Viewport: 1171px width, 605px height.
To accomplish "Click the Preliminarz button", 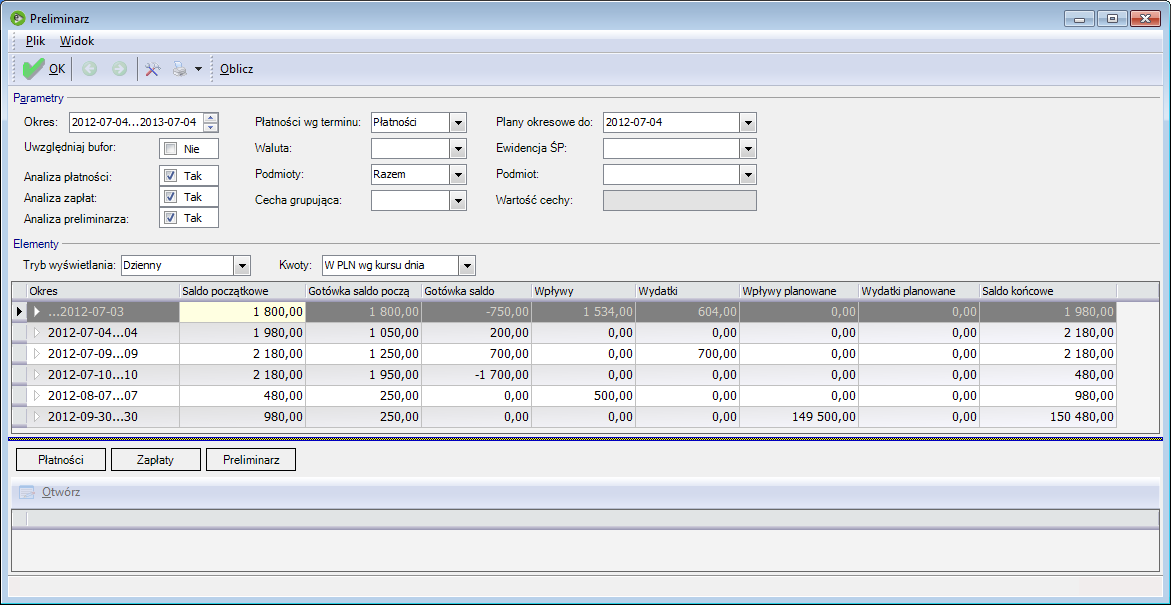I will click(x=251, y=460).
